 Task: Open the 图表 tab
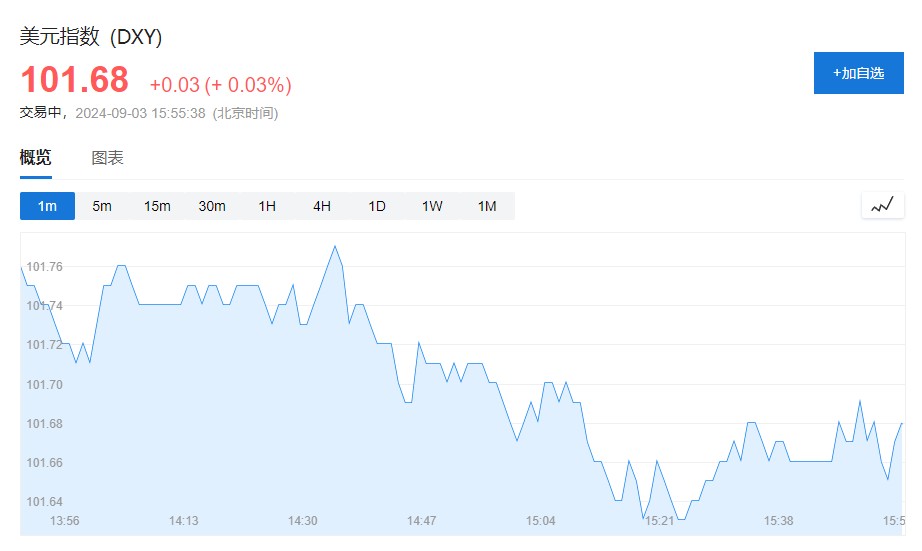coord(107,158)
